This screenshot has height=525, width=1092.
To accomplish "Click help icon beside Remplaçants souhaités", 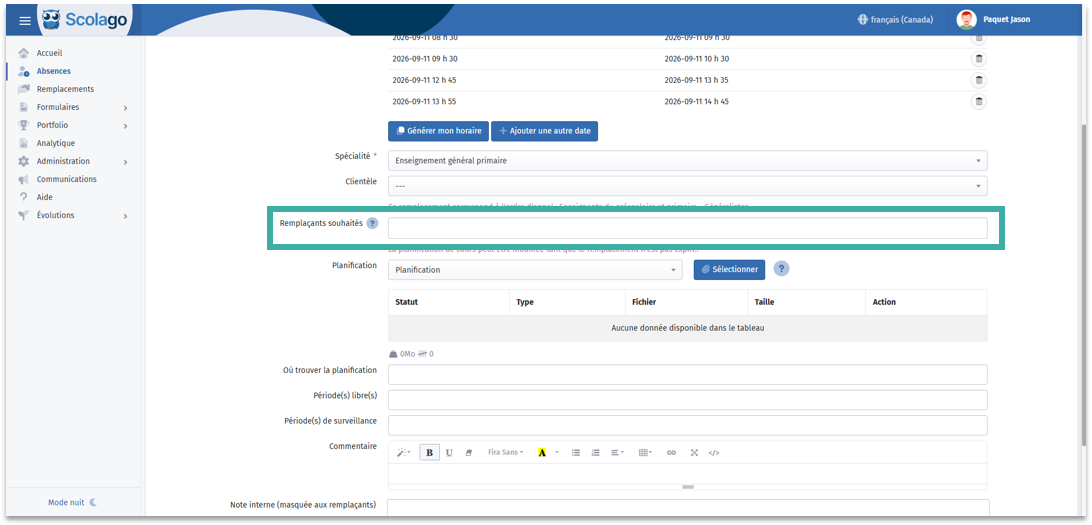I will coord(372,224).
